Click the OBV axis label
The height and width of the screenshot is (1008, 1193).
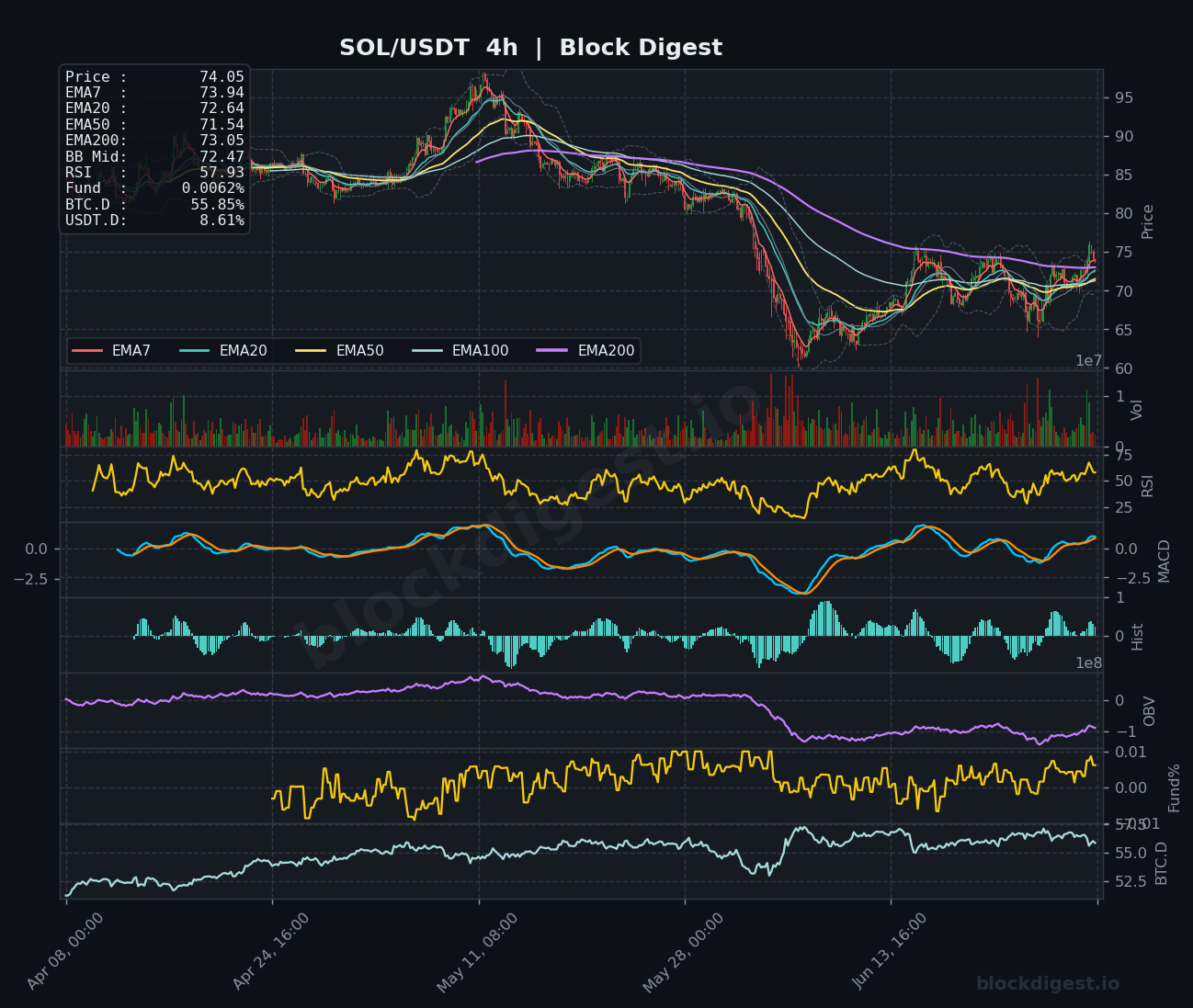coord(1150,711)
